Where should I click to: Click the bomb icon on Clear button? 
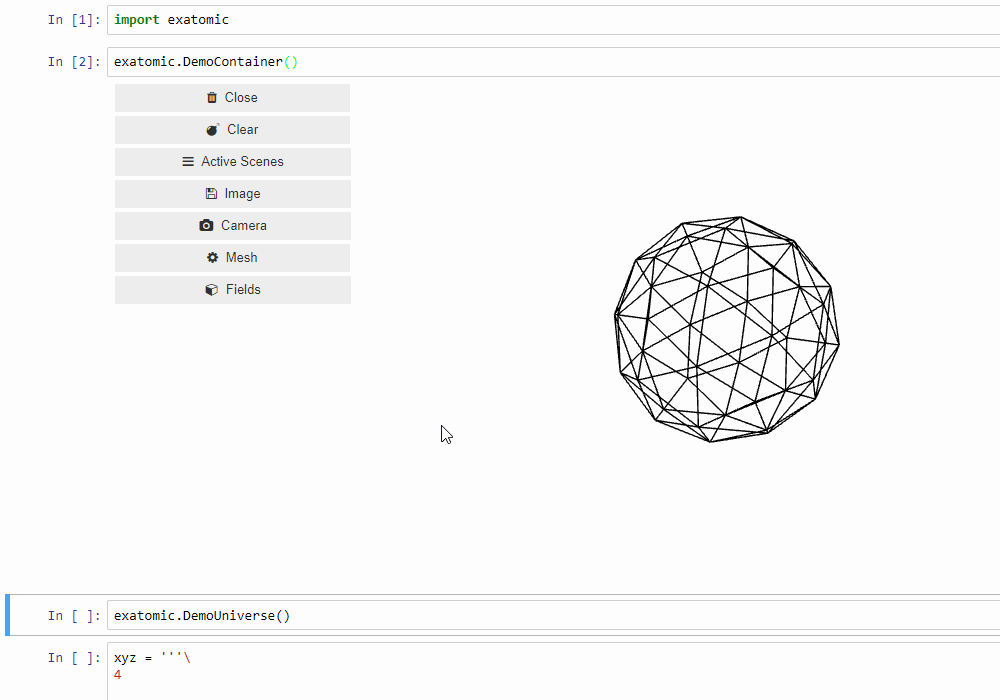212,129
